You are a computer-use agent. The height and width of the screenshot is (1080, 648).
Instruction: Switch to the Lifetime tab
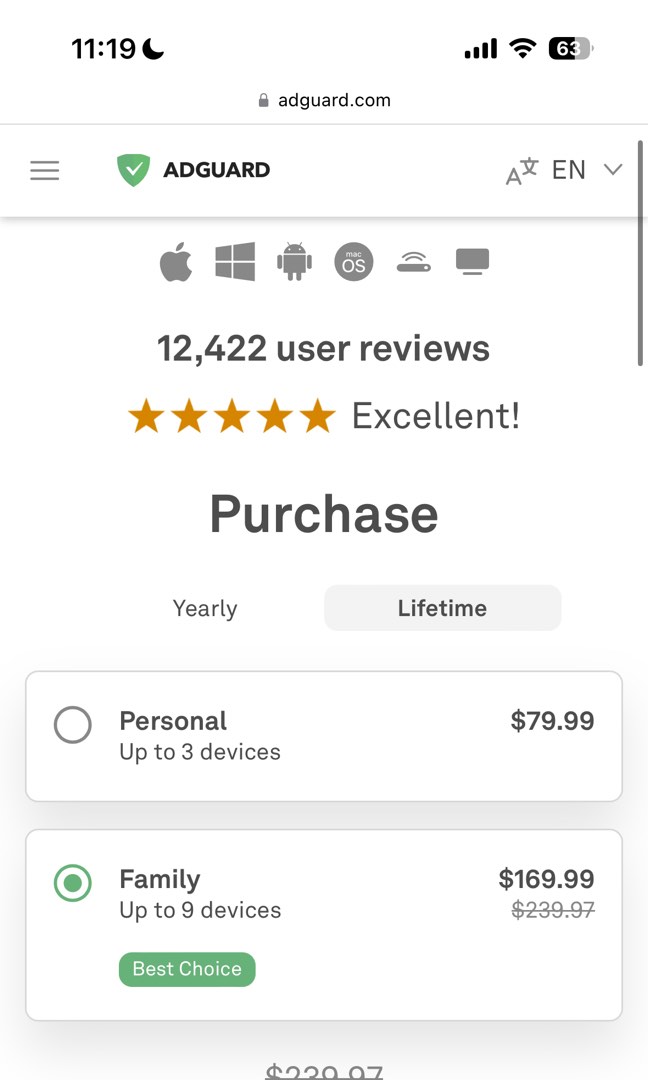click(x=441, y=608)
